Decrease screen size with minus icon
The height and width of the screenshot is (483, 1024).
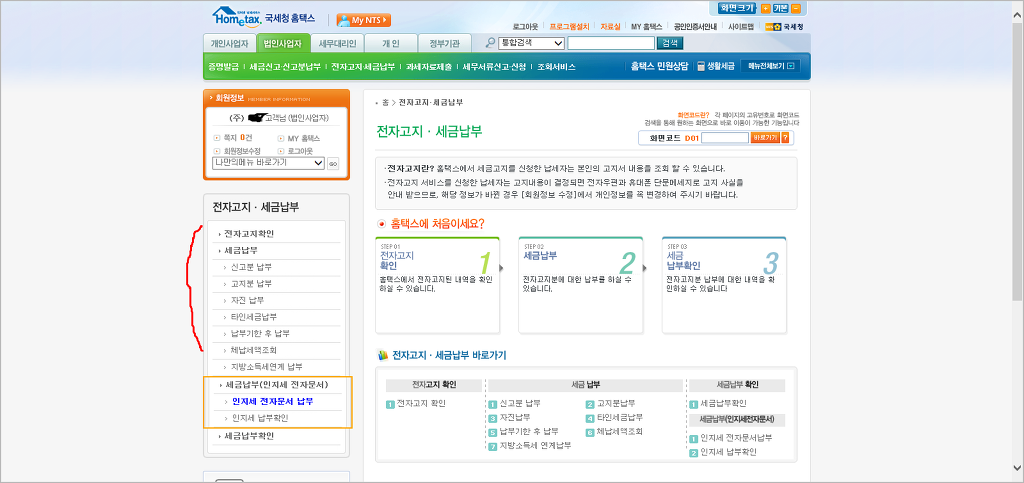(795, 8)
